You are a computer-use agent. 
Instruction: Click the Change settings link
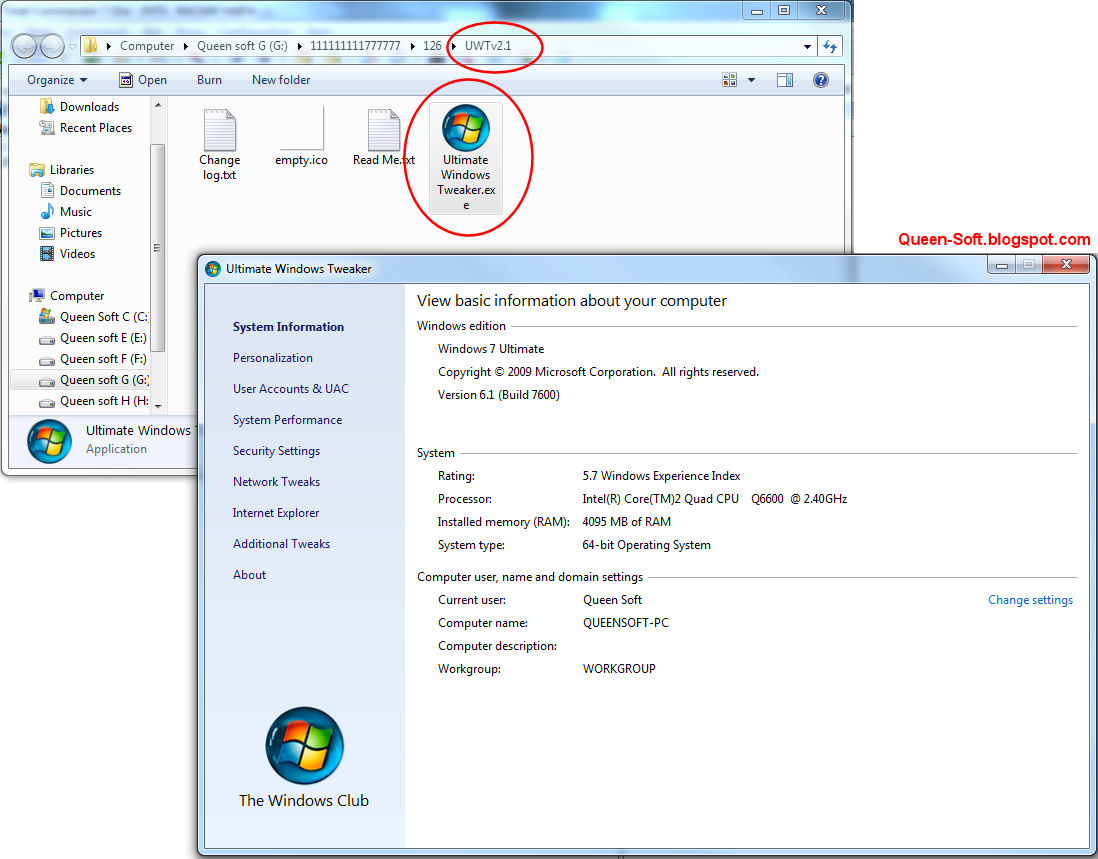coord(1030,600)
